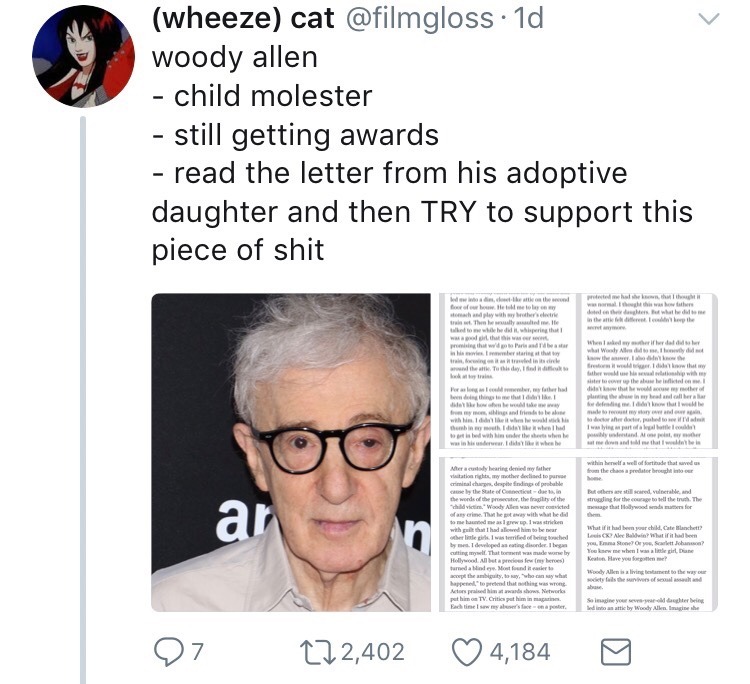This screenshot has height=684, width=750.
Task: Expand the tweet options chevron menu
Action: click(708, 19)
